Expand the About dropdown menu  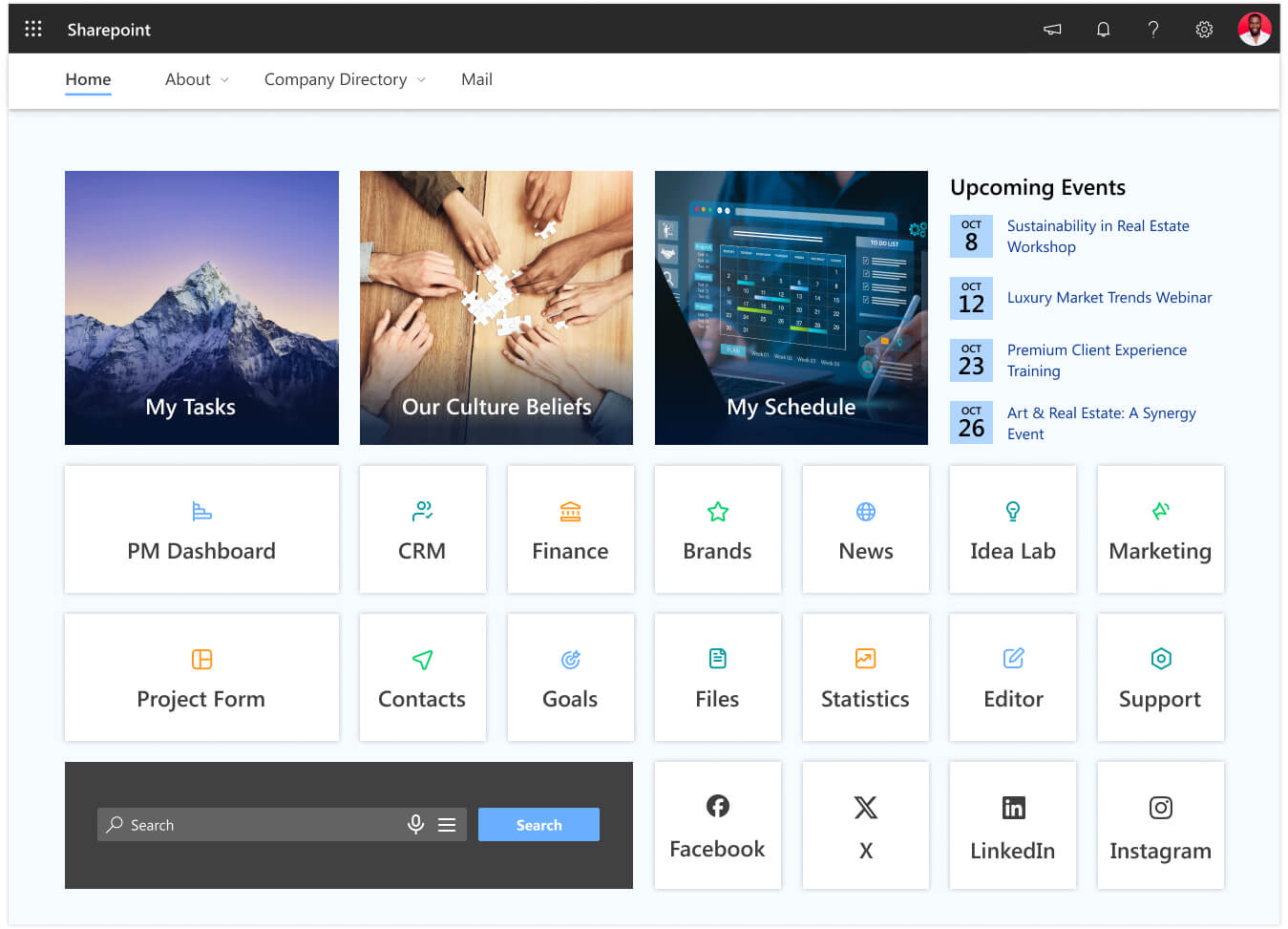click(x=197, y=80)
